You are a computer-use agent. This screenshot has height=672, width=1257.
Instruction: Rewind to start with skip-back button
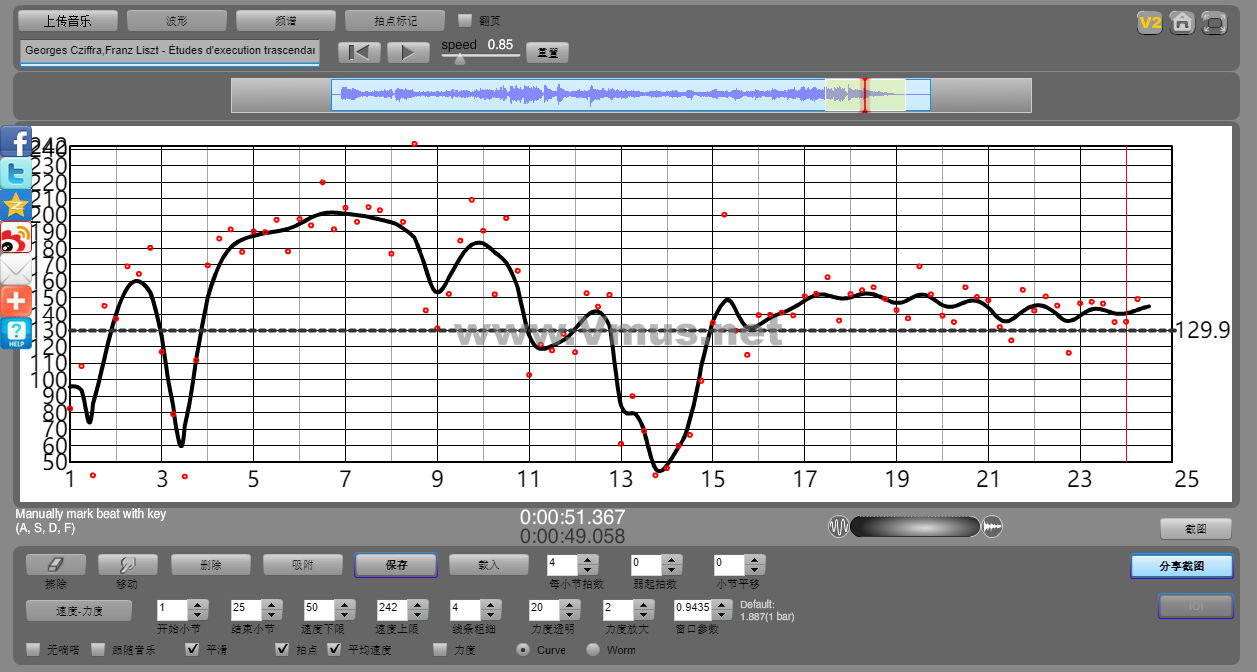coord(359,52)
